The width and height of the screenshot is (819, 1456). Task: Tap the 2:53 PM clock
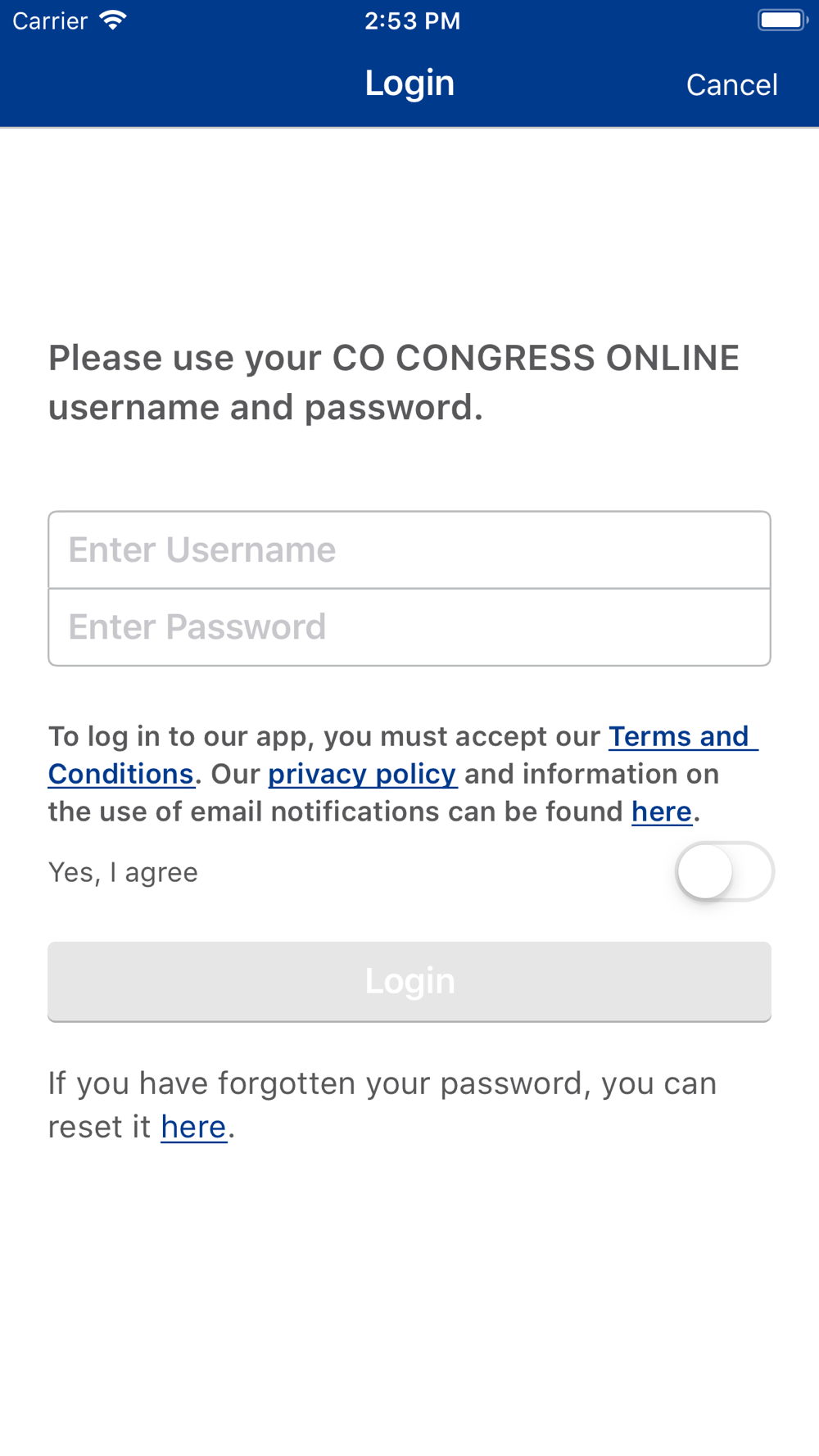coord(412,20)
